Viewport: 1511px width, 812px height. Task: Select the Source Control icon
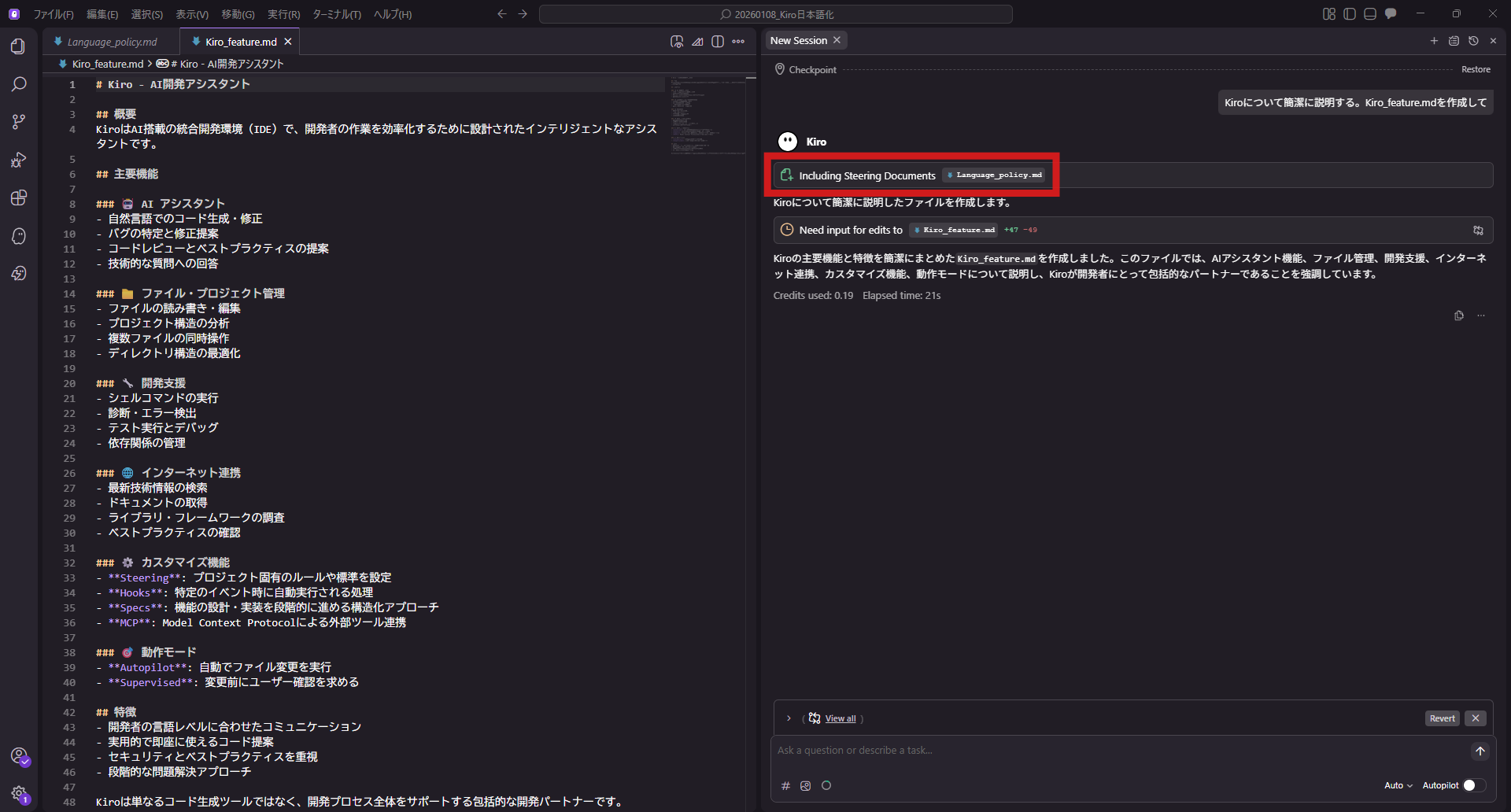click(x=19, y=121)
